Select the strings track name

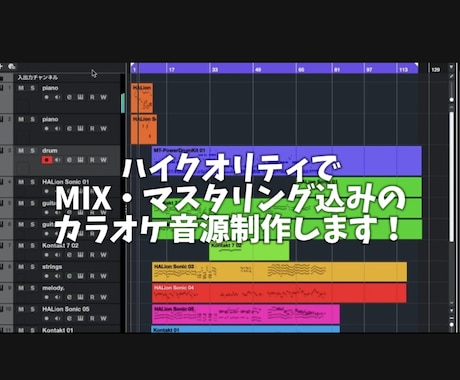pyautogui.click(x=52, y=267)
